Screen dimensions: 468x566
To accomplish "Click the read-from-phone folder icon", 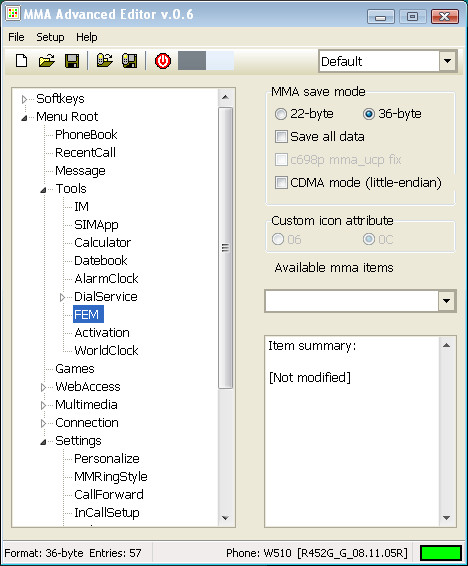I will (105, 61).
